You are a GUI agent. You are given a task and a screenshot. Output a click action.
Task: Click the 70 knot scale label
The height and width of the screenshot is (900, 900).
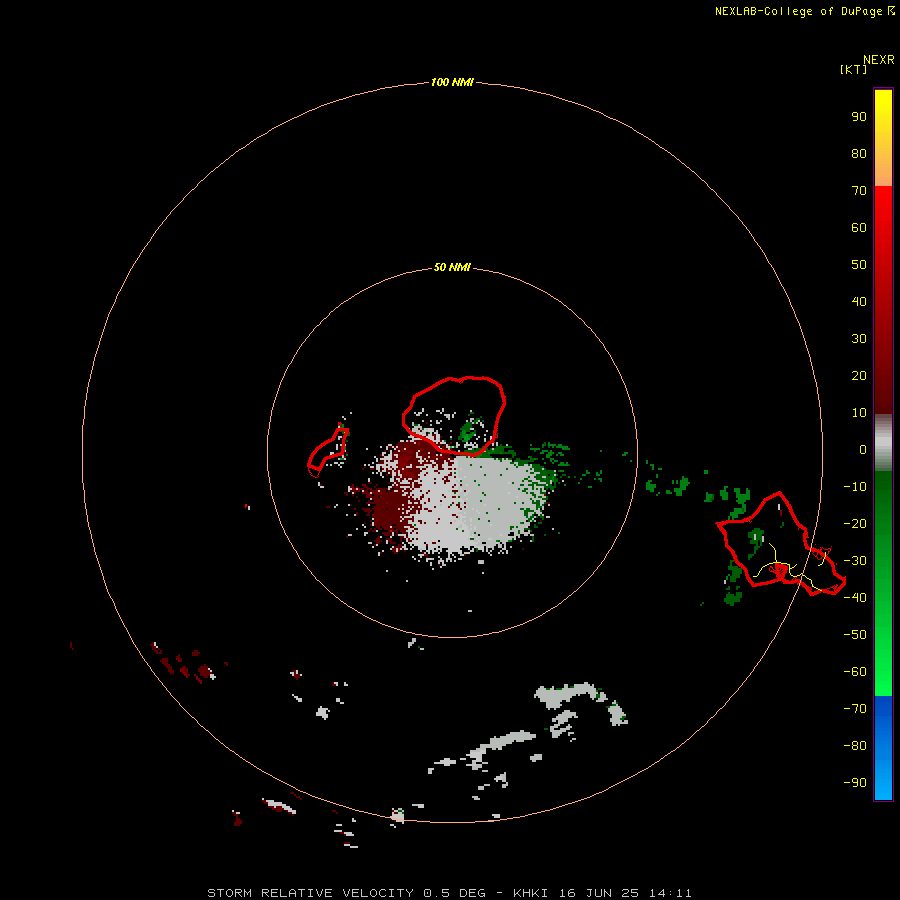[x=859, y=191]
